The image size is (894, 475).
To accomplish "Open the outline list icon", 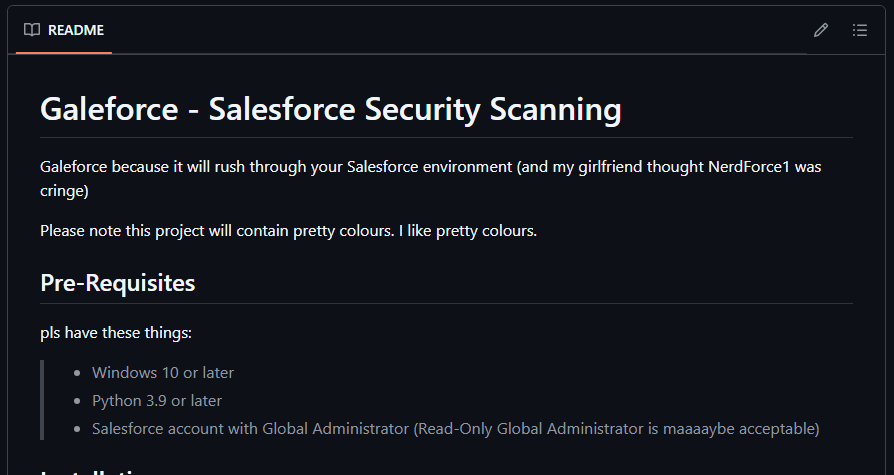I will point(860,30).
